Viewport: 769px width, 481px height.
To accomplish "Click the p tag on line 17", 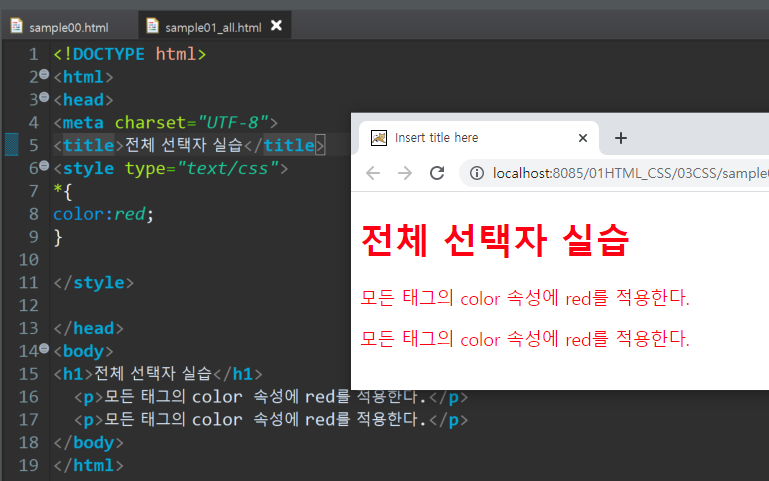I will pos(271,420).
